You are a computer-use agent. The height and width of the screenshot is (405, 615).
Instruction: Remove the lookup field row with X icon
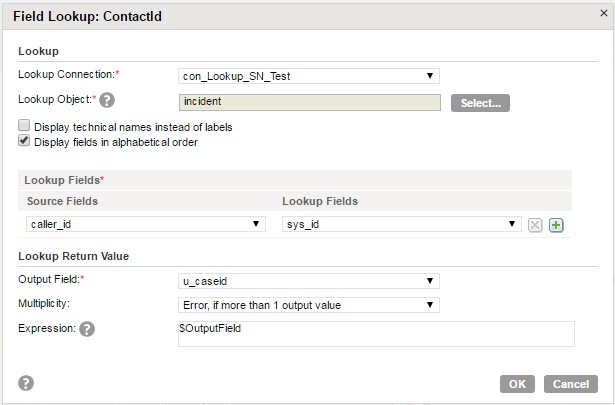click(x=535, y=225)
